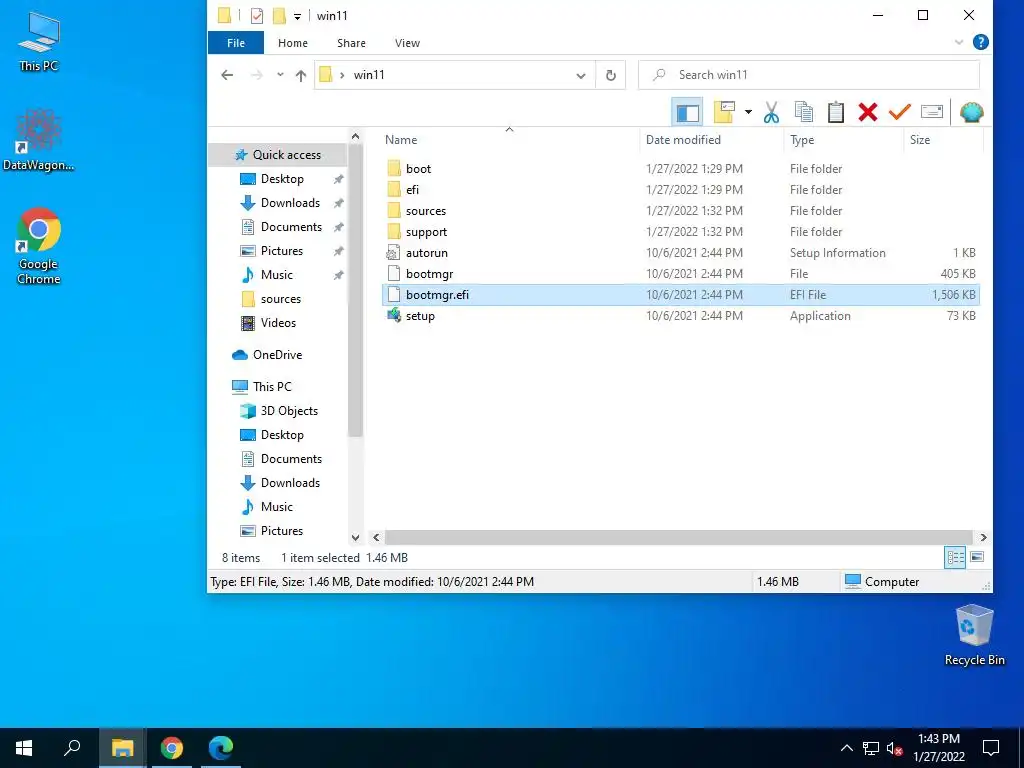This screenshot has height=768, width=1024.
Task: Expand the ribbon with chevron arrow
Action: 959,42
